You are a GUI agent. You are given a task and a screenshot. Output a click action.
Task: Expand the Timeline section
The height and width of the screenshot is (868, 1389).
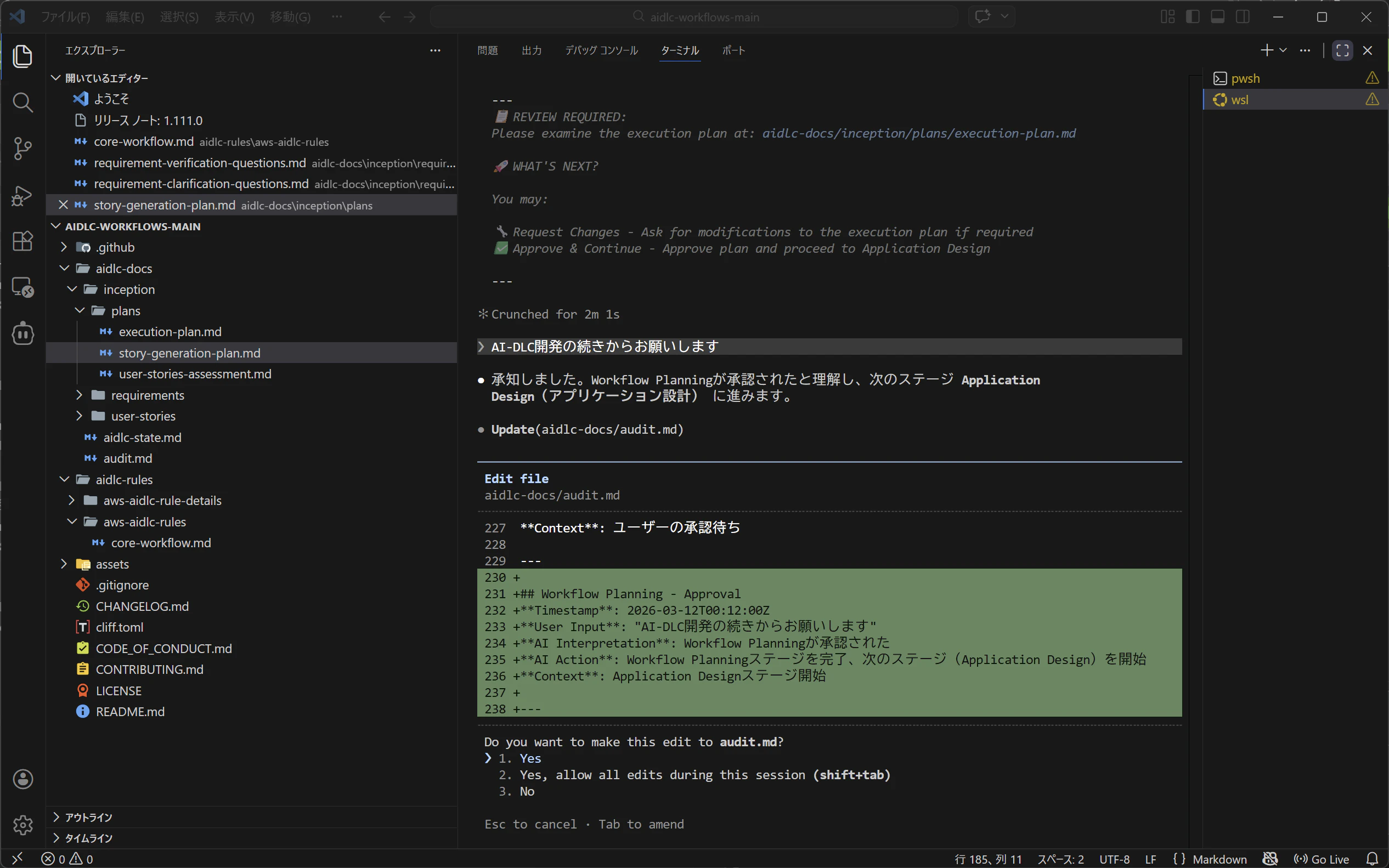click(x=56, y=838)
